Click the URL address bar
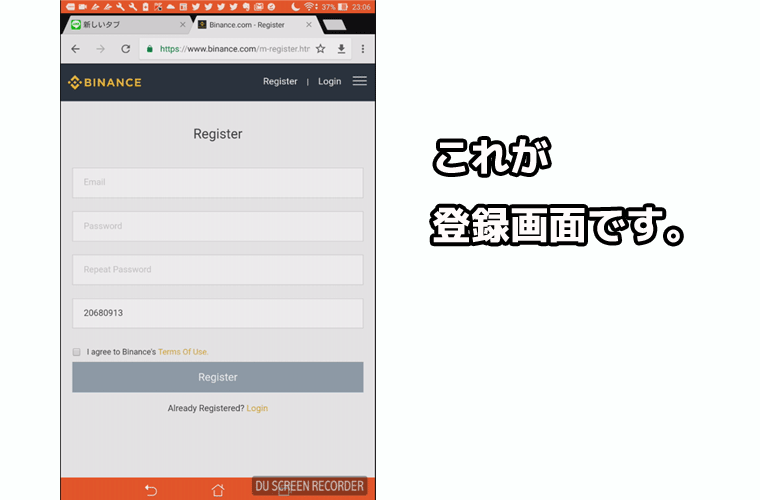 pyautogui.click(x=235, y=49)
